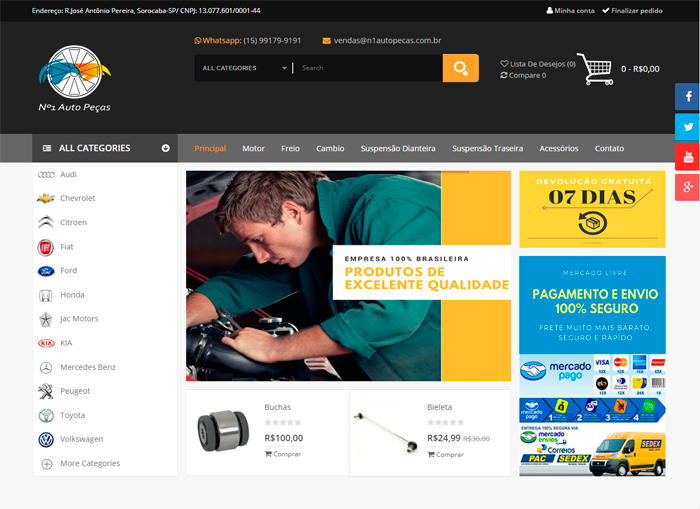This screenshot has height=509, width=700.
Task: Open the Motor menu item
Action: pyautogui.click(x=253, y=148)
